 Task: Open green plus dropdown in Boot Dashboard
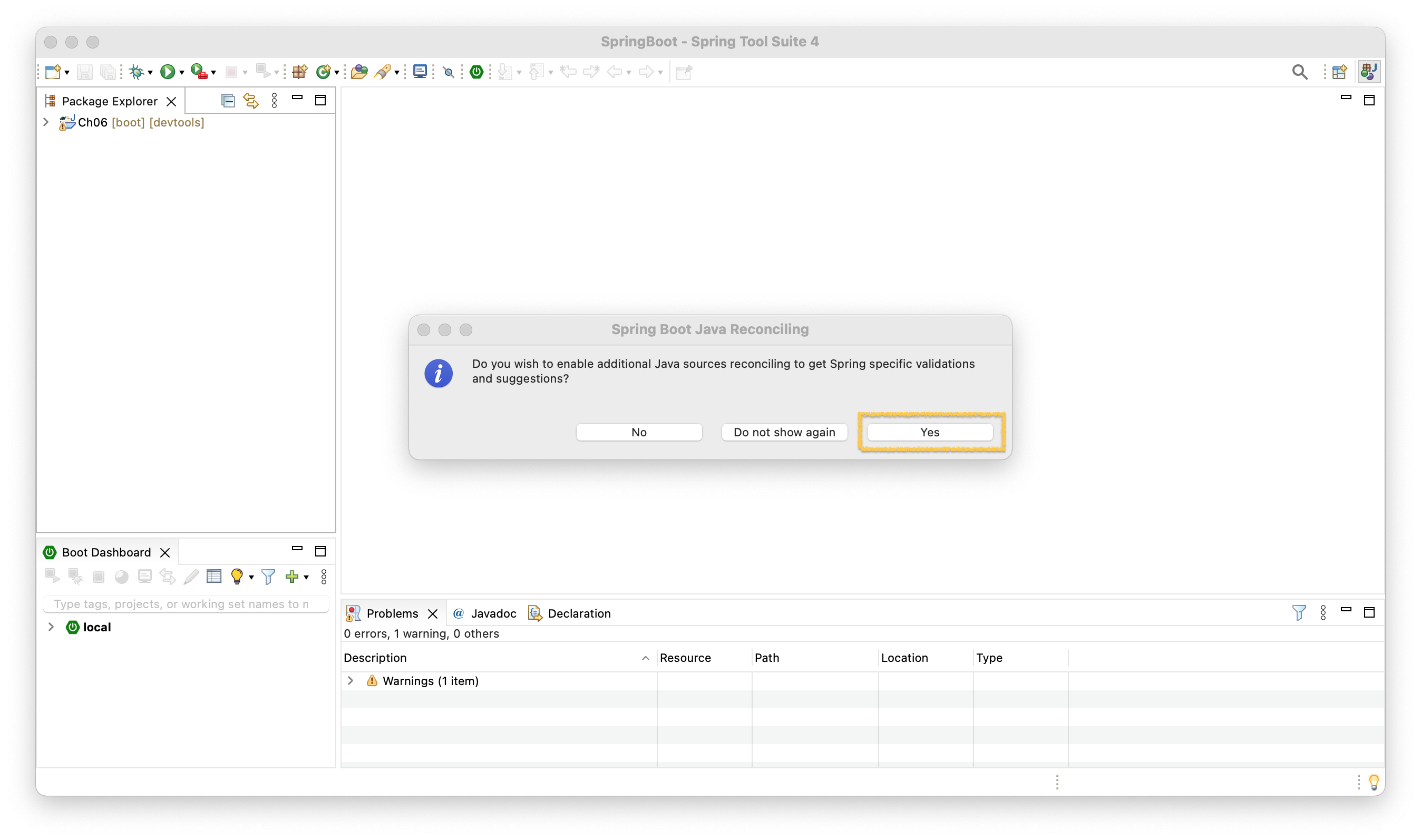pos(306,578)
